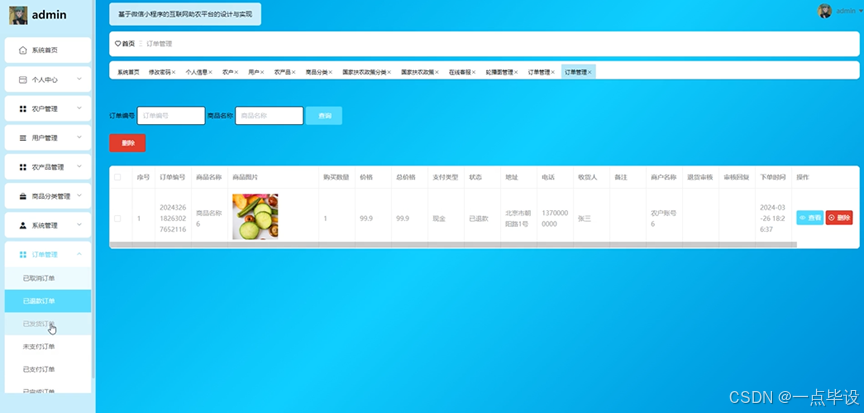Click the card icon beside 个人中心
The image size is (864, 413).
[x=23, y=80]
